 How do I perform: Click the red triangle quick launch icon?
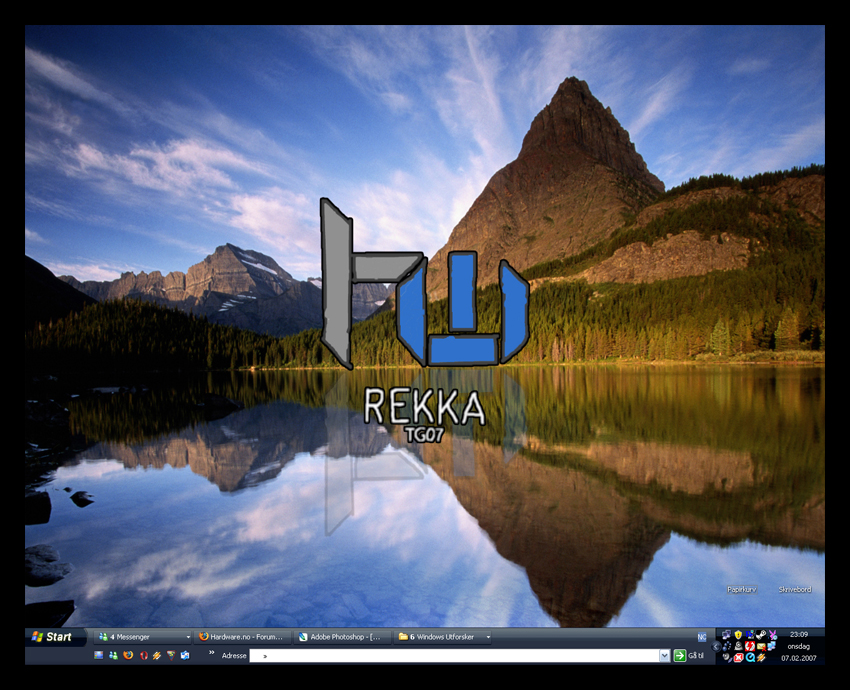(x=171, y=655)
